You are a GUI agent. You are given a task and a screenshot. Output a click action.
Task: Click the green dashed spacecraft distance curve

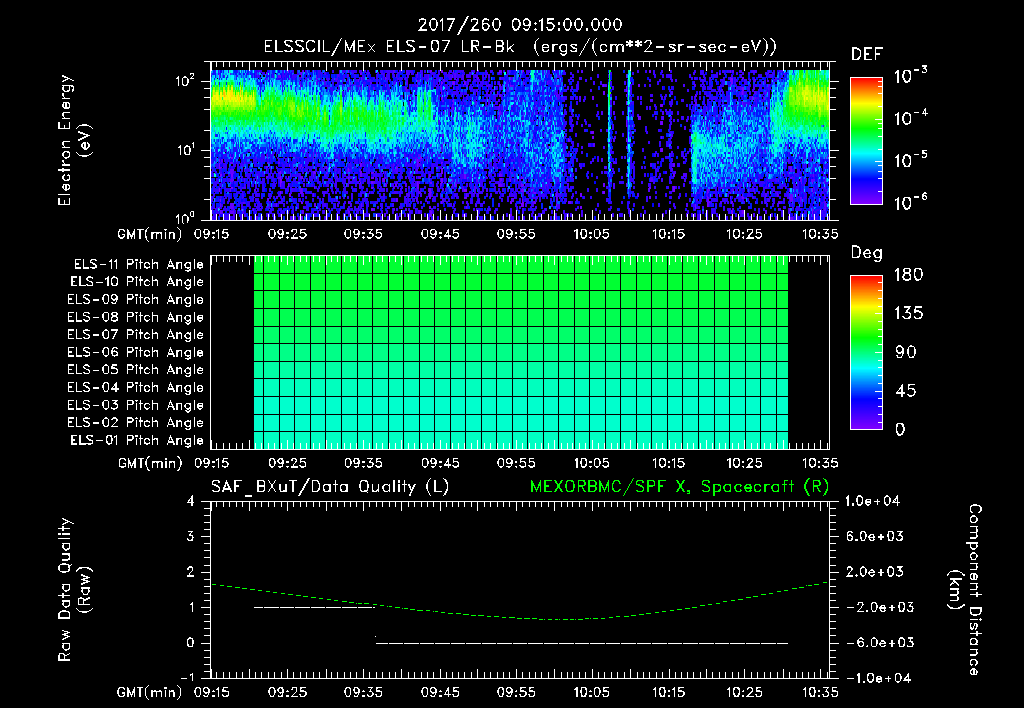pyautogui.click(x=520, y=615)
